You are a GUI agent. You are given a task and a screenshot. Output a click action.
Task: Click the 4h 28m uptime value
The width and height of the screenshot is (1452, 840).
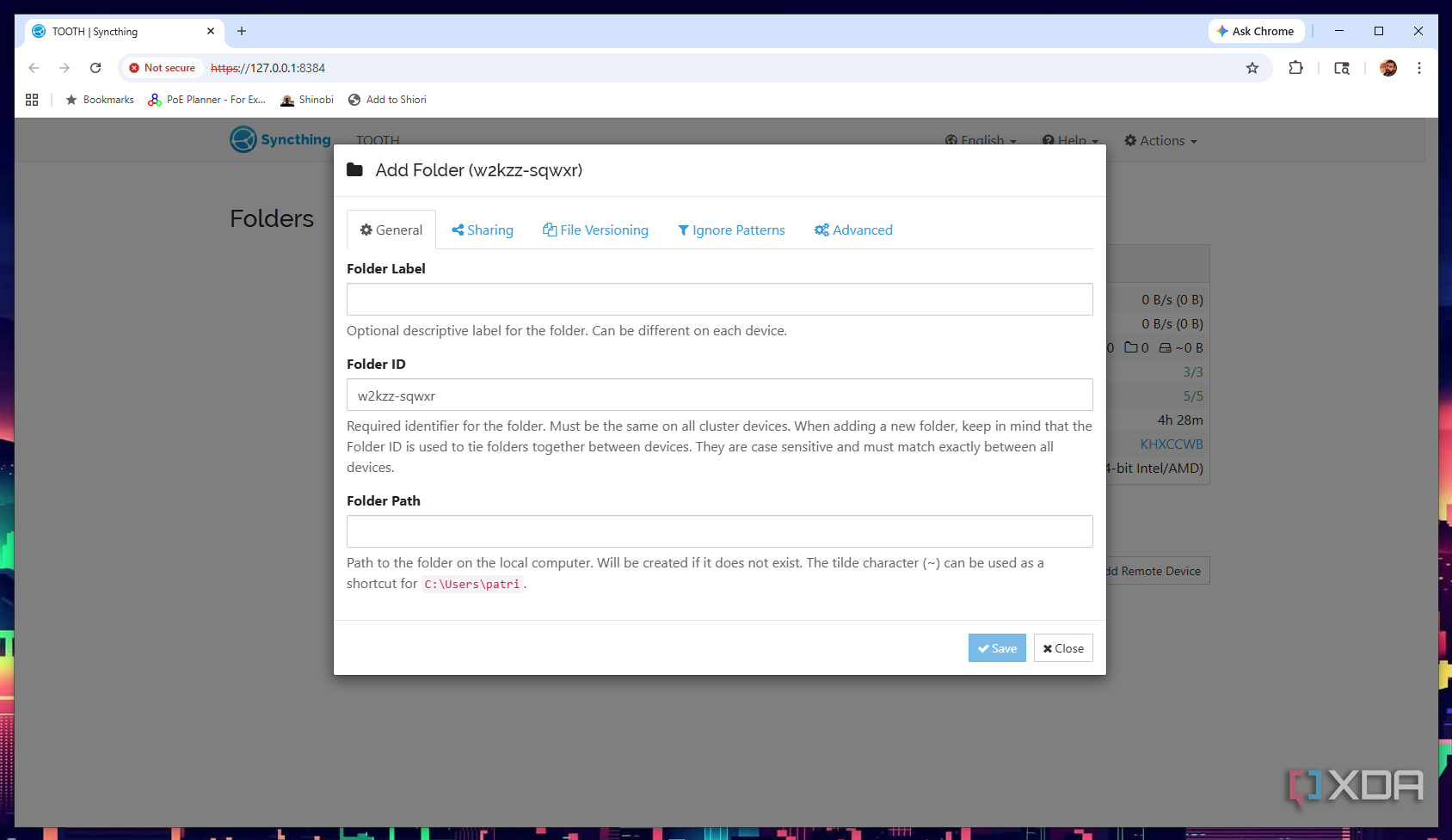1180,420
